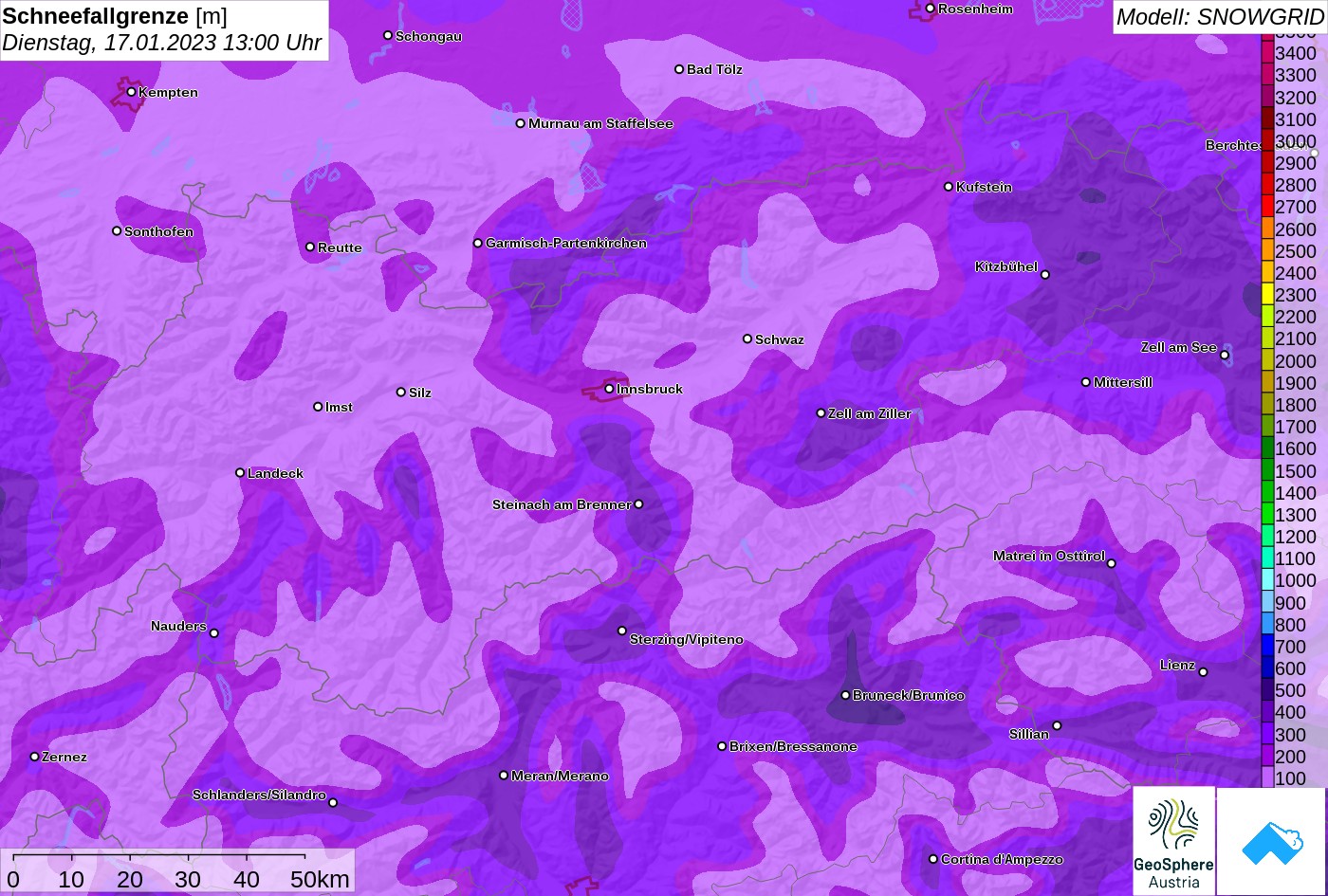Click the 'Matrei in Osttirol' city label

(1049, 556)
